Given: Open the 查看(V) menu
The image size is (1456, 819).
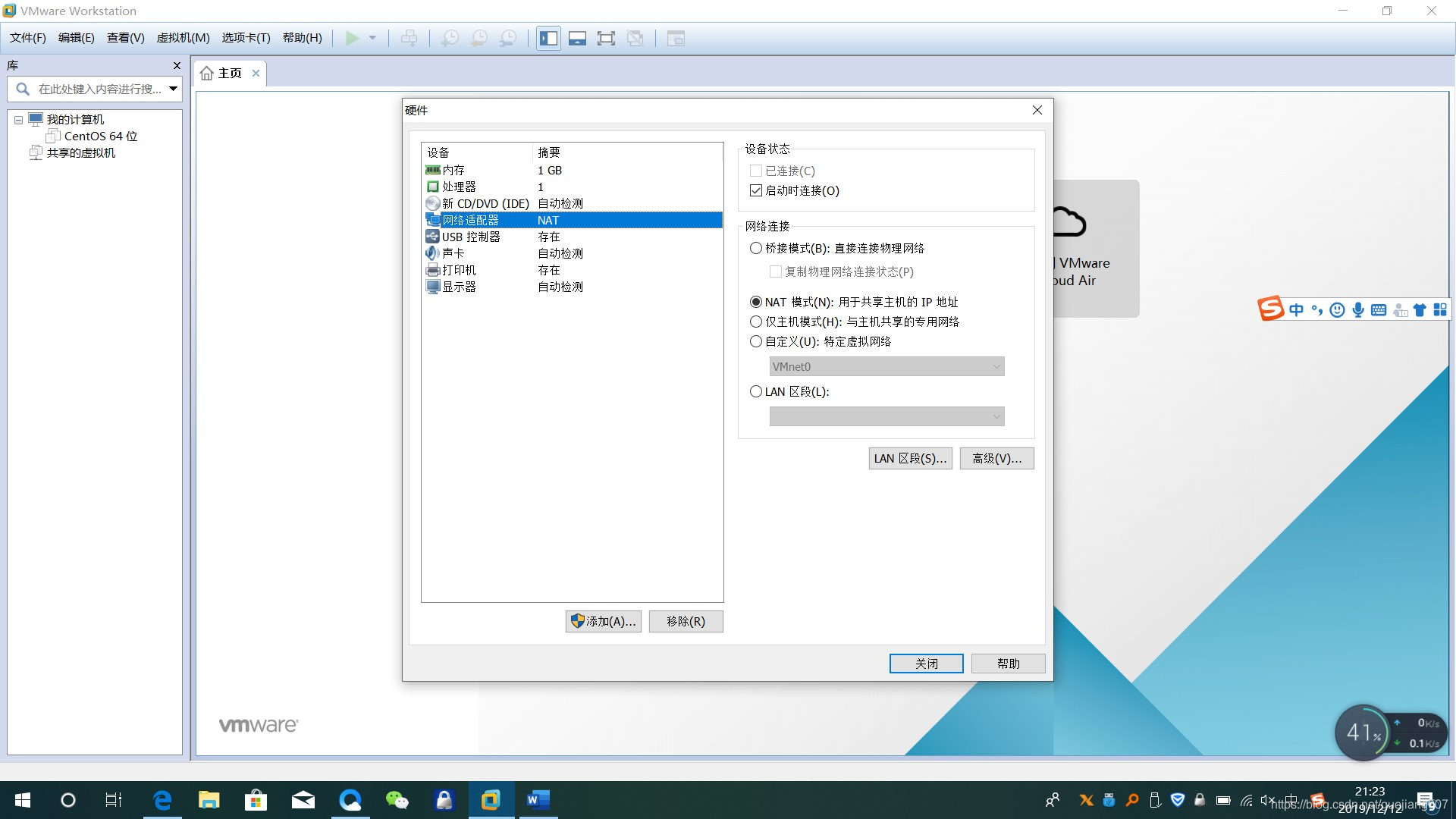Looking at the screenshot, I should [x=125, y=38].
